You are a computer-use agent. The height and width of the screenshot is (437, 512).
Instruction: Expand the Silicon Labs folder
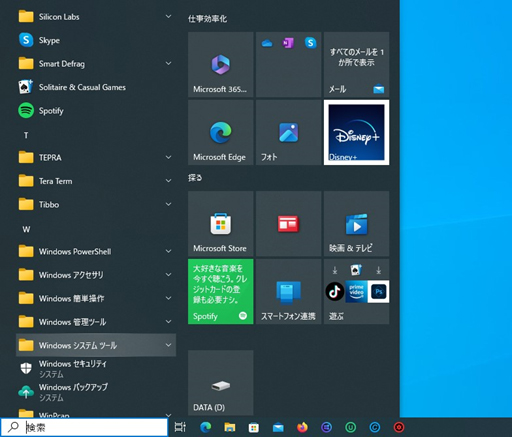(x=169, y=16)
